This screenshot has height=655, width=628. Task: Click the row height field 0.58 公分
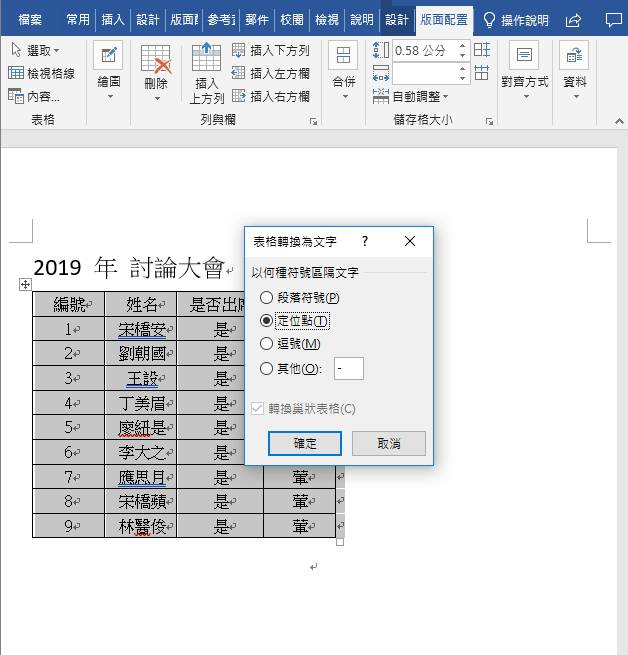pos(424,51)
